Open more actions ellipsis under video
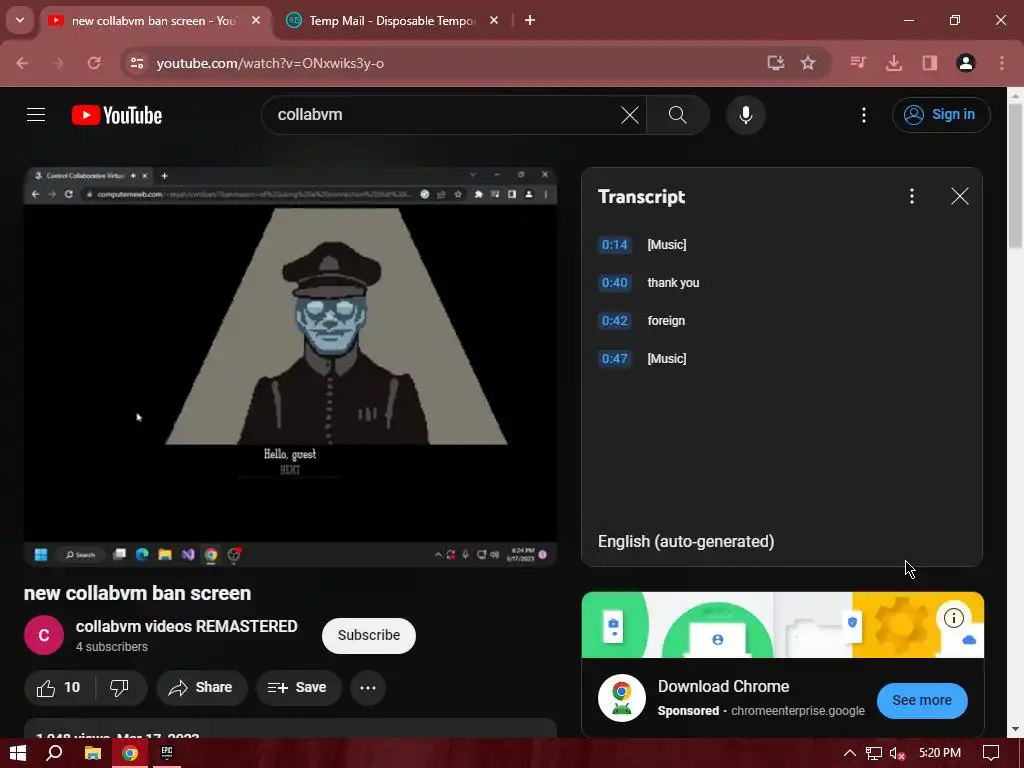1024x768 pixels. pos(368,688)
